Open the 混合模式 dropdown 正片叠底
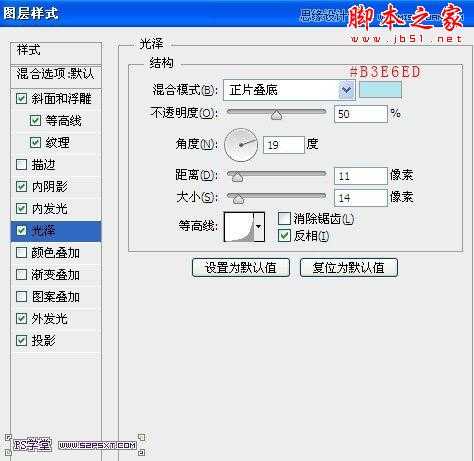 point(289,90)
